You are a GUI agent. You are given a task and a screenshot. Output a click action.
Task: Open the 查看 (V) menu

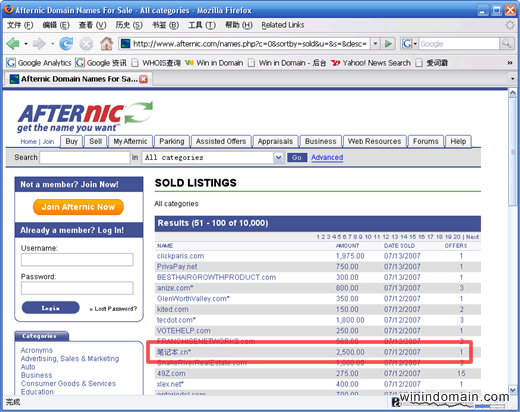pos(92,25)
